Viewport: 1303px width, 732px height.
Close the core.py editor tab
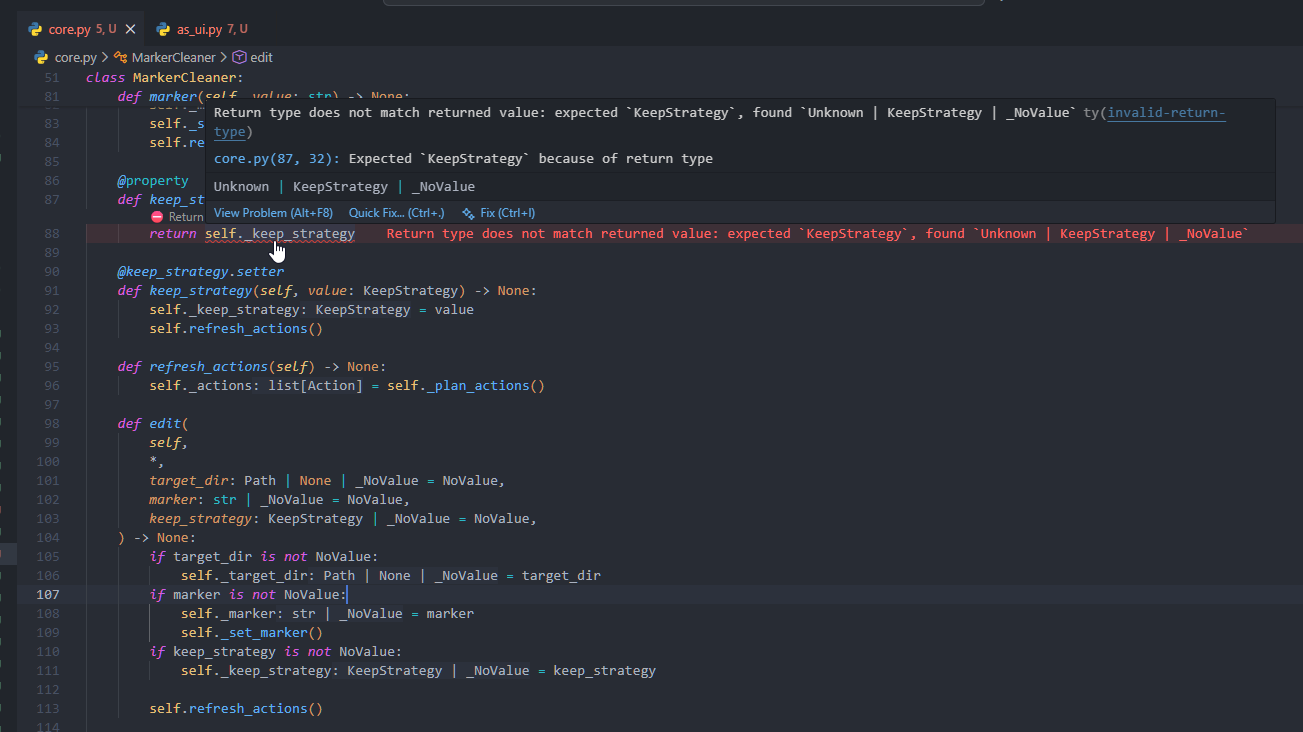click(x=130, y=29)
